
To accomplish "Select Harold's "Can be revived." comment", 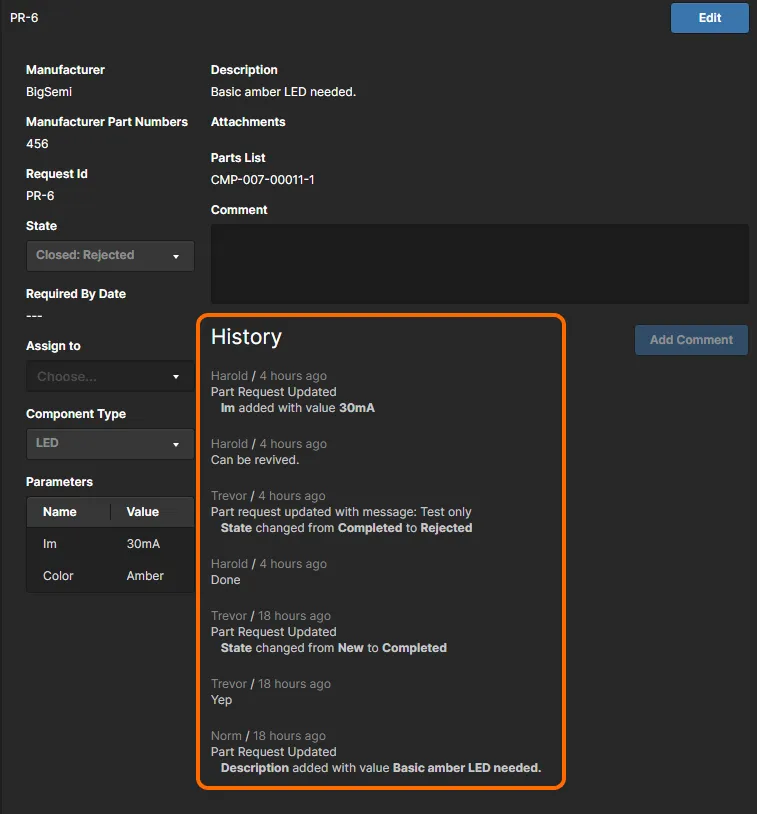I will point(255,460).
